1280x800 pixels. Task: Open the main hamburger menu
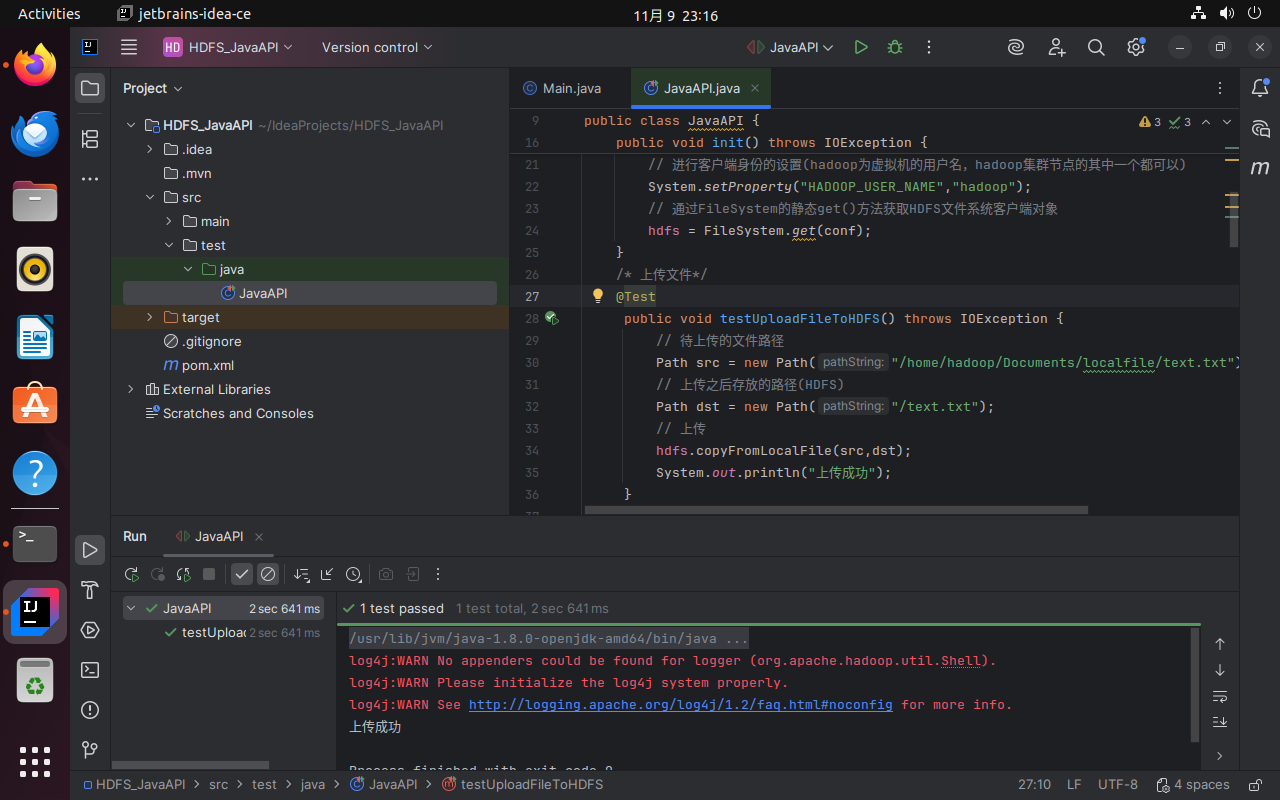click(129, 47)
